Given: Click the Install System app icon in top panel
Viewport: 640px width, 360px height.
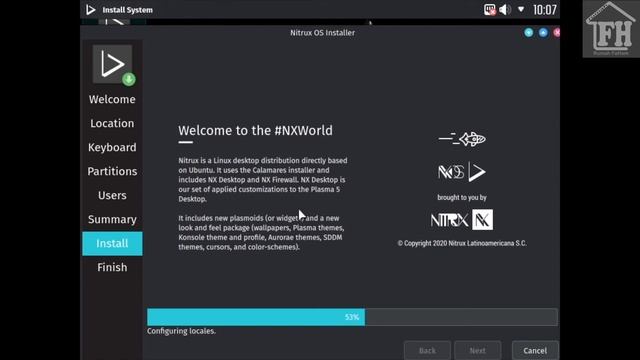Looking at the screenshot, I should pyautogui.click(x=91, y=10).
